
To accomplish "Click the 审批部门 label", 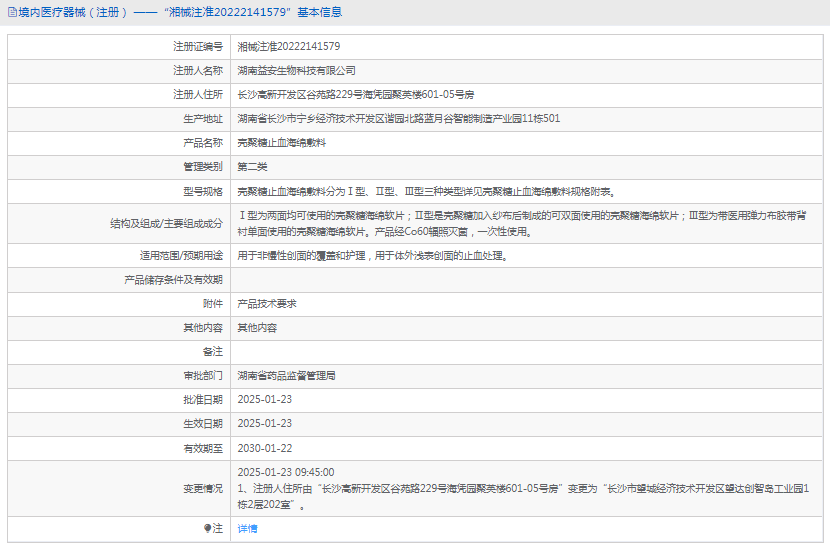I will pos(203,376).
